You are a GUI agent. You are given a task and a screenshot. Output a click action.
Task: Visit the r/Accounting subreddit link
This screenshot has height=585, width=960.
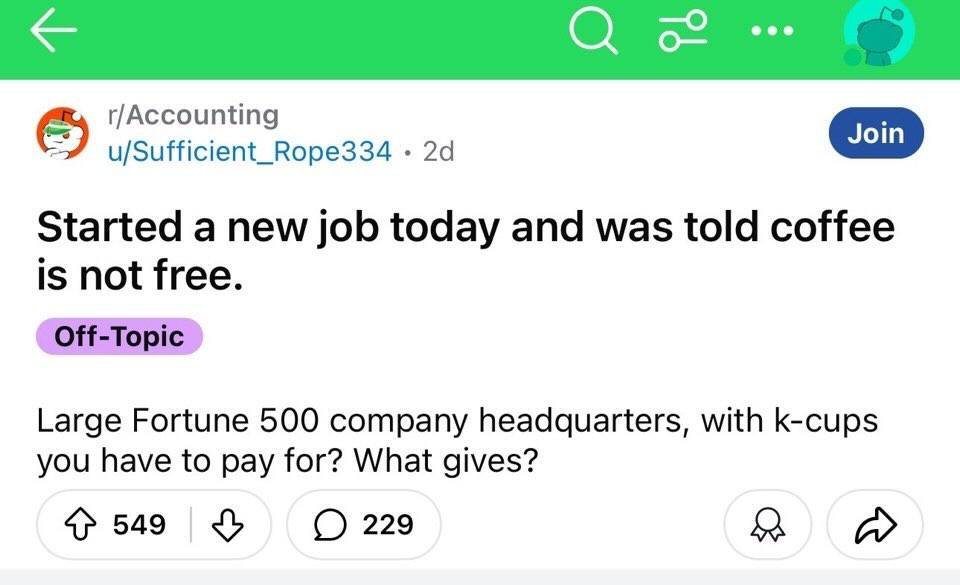point(193,115)
